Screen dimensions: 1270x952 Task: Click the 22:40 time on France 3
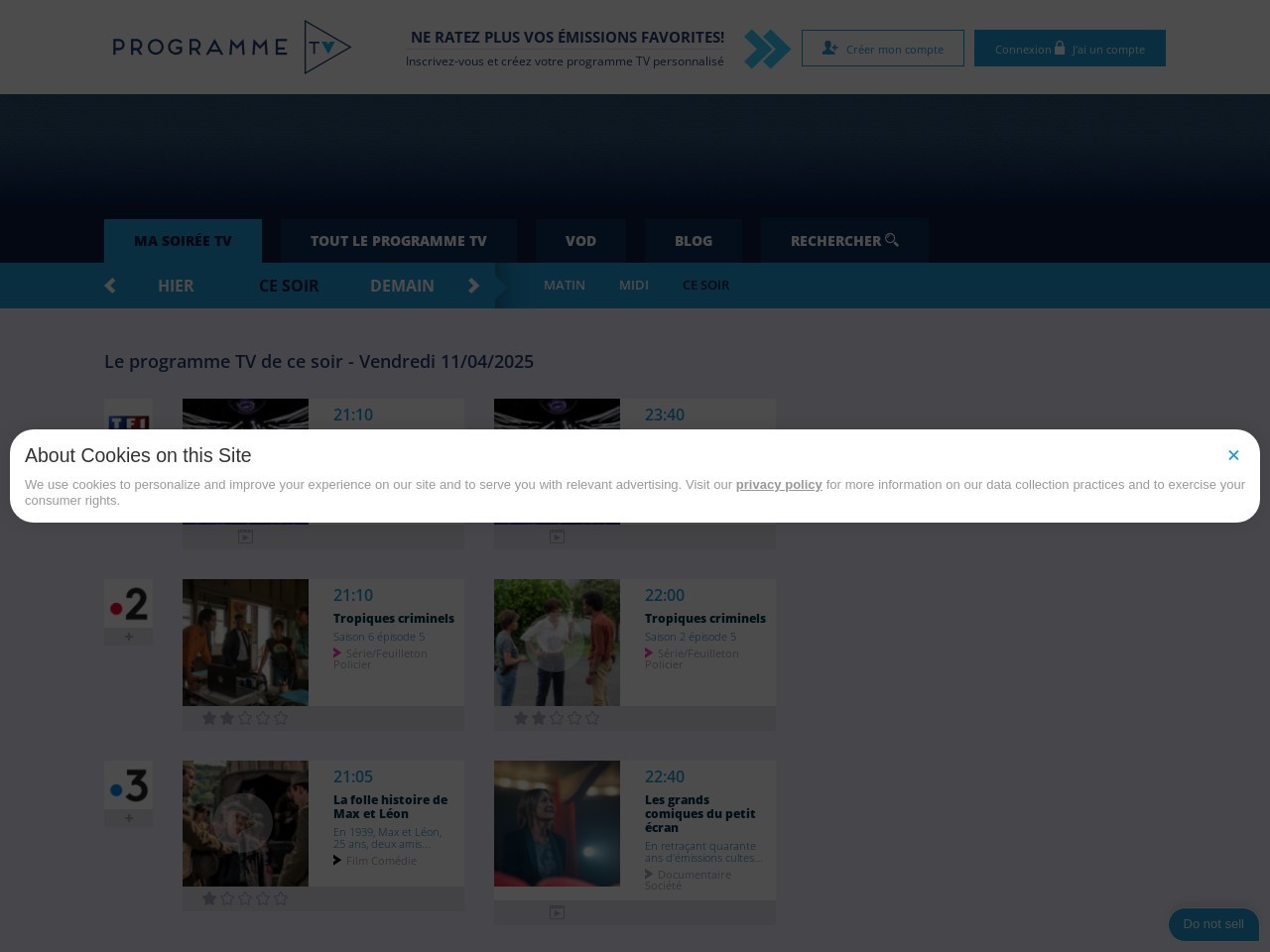click(665, 776)
